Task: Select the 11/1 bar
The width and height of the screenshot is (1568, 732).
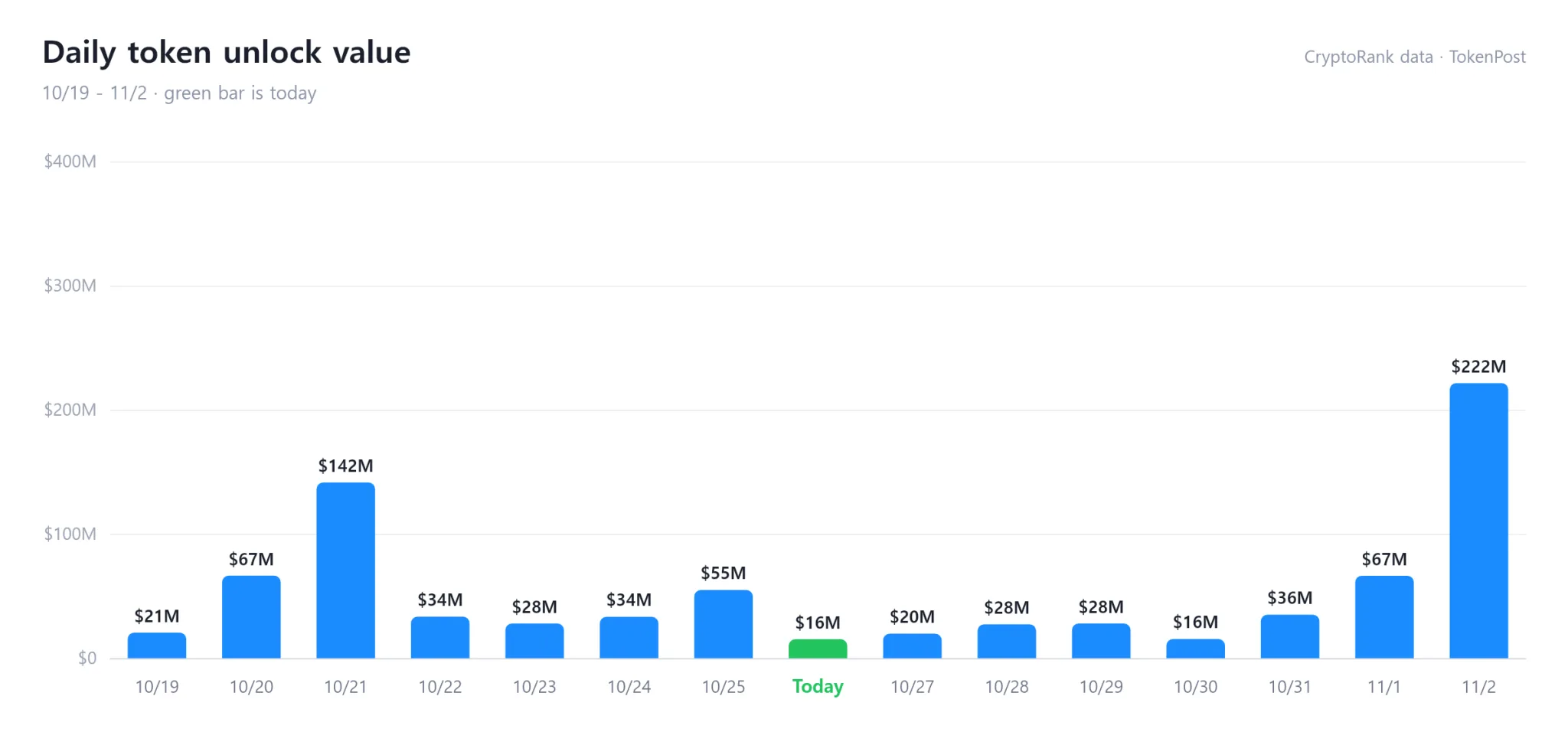Action: click(x=1384, y=617)
